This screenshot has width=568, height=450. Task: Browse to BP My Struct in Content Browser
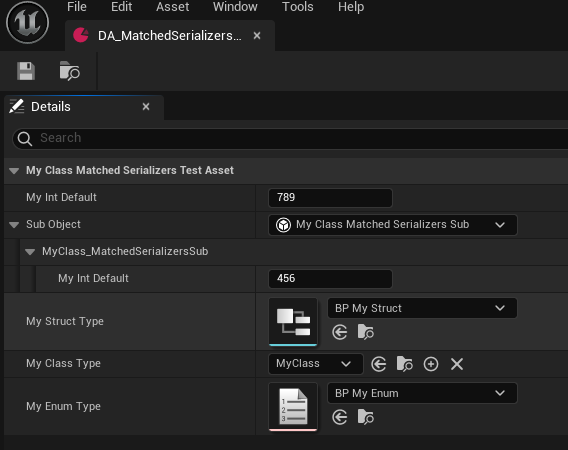pos(366,332)
